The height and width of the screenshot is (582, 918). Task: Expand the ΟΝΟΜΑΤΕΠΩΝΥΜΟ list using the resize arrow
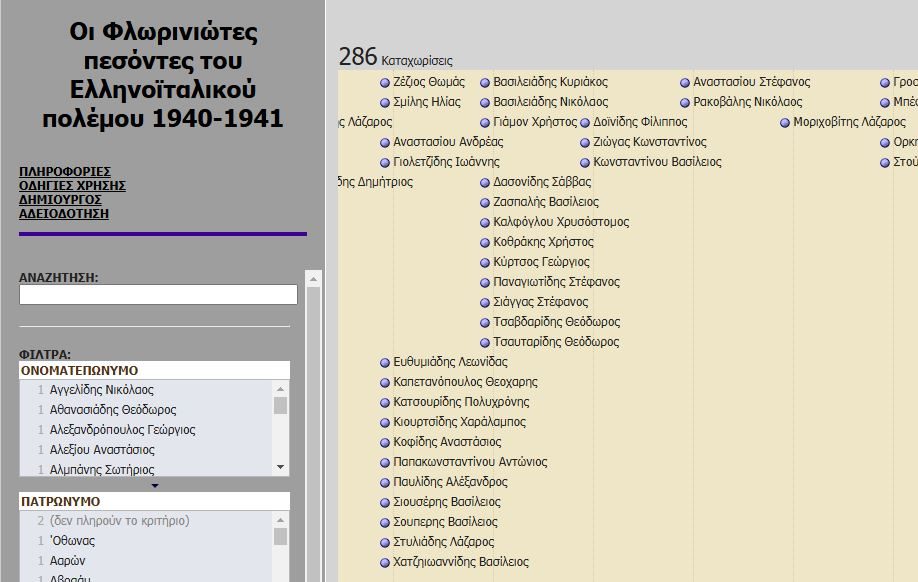[x=154, y=485]
